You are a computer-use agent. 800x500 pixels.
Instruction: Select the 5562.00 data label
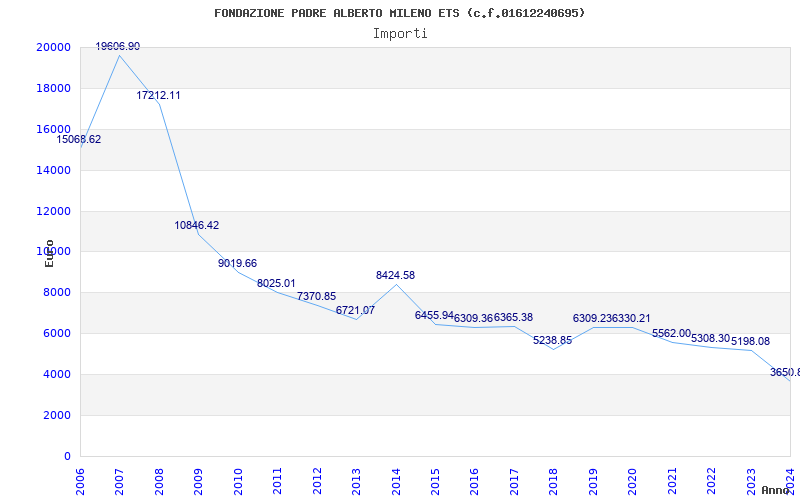point(671,333)
